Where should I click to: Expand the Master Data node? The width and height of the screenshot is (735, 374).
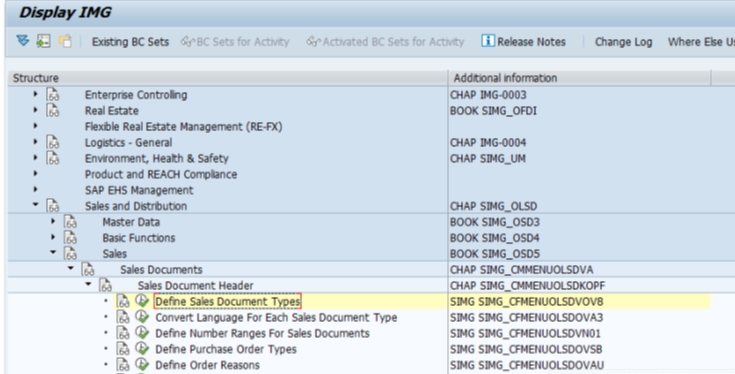[x=53, y=221]
